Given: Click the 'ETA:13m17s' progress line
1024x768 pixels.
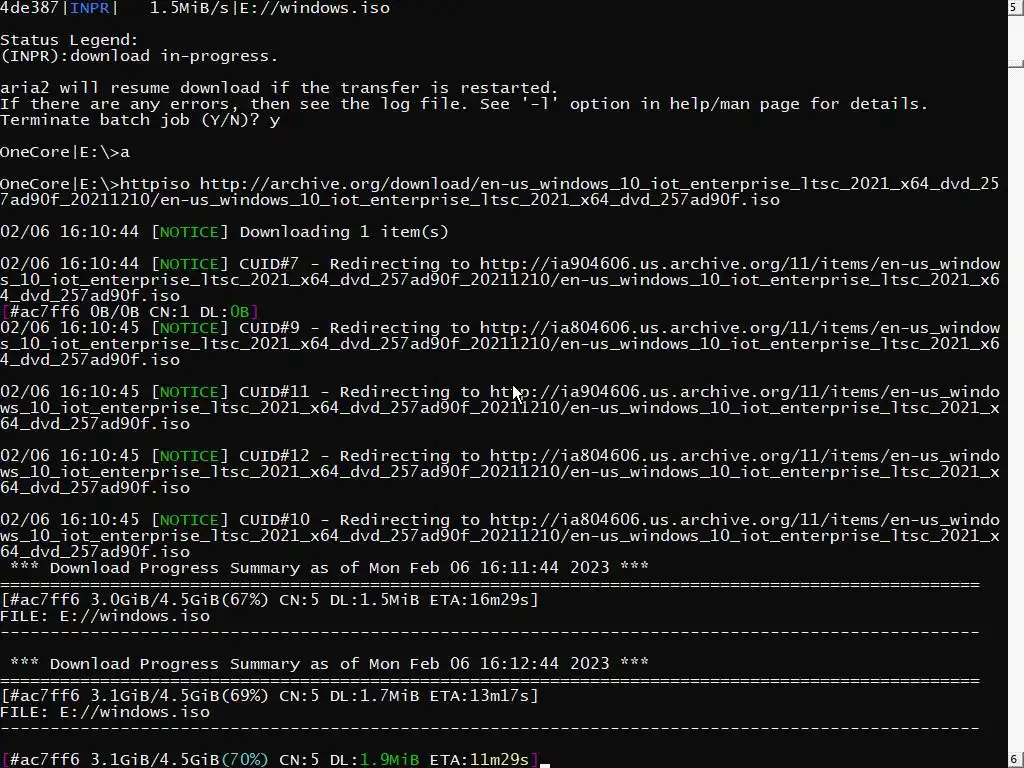Looking at the screenshot, I should click(x=269, y=696).
